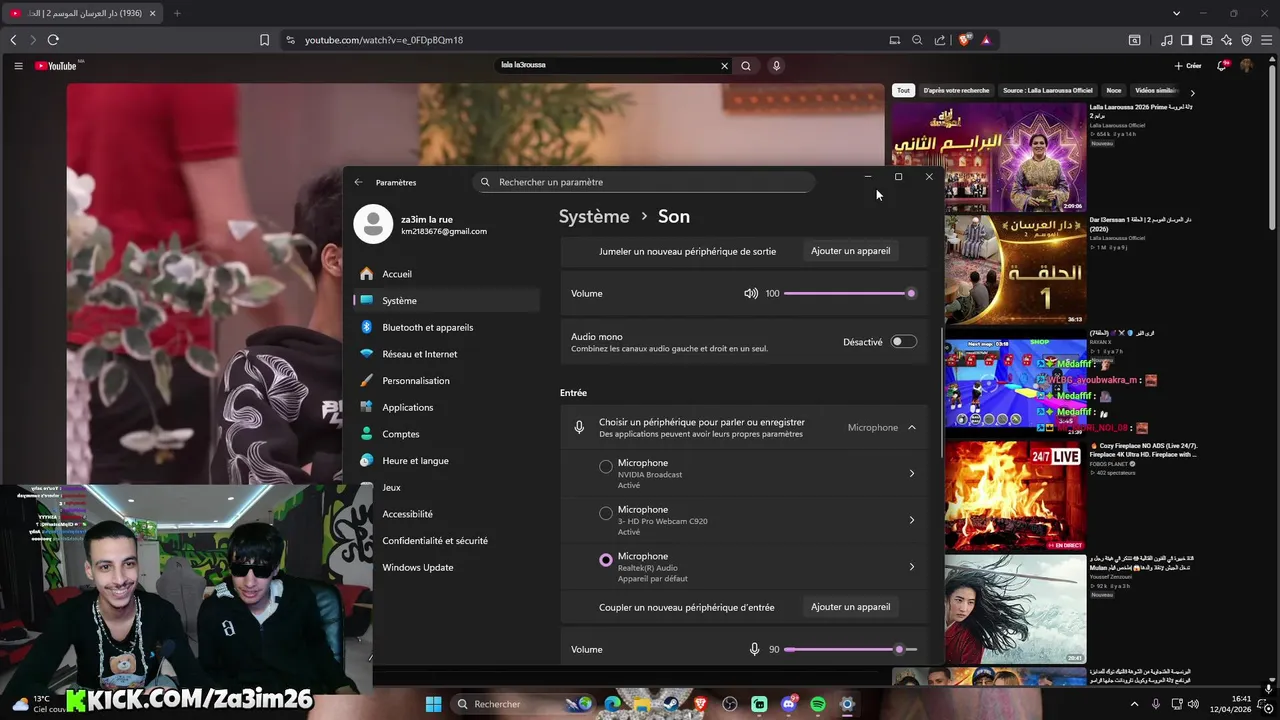Open Bluetooth et appareils settings
The width and height of the screenshot is (1280, 720).
tap(447, 327)
